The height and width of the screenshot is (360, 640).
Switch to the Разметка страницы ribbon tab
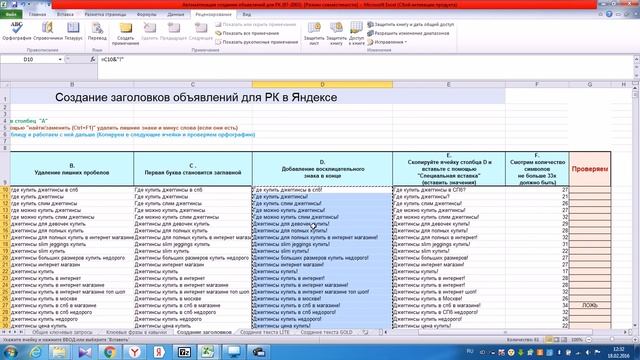tap(105, 14)
